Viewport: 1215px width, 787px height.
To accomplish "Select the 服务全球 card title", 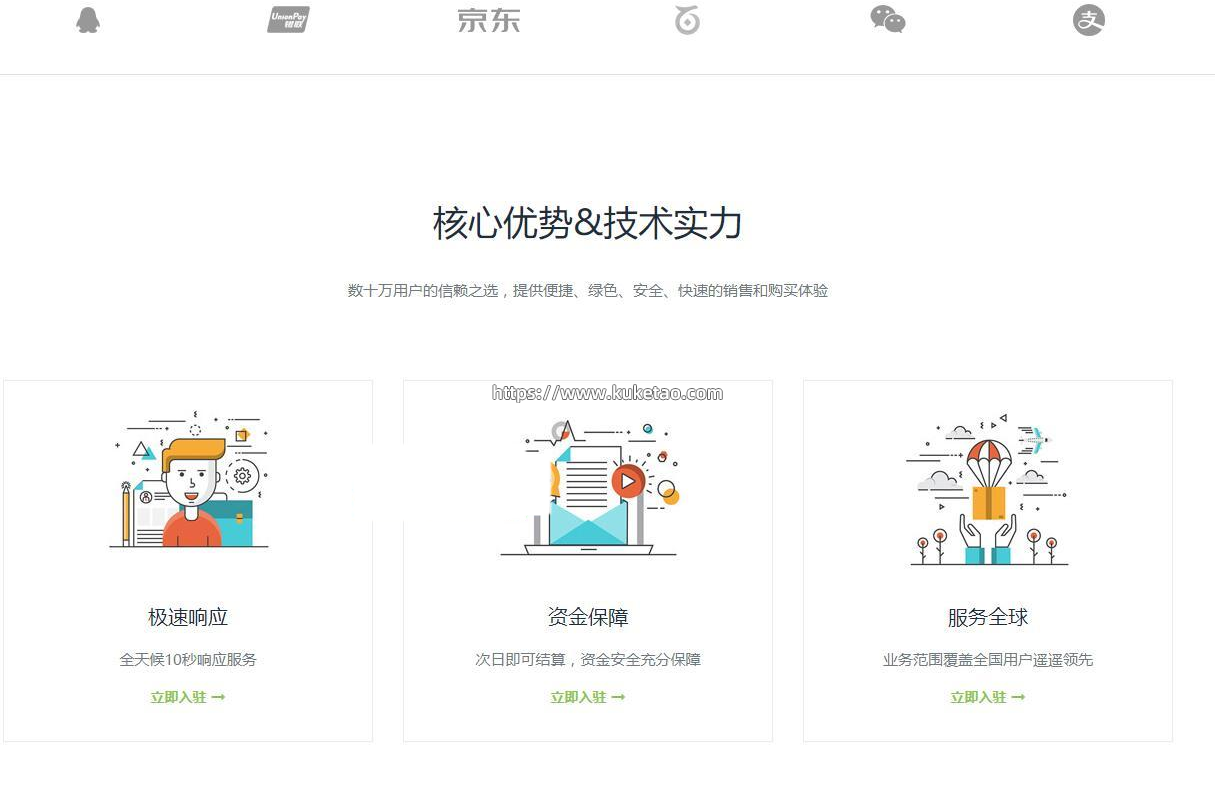I will click(x=988, y=617).
